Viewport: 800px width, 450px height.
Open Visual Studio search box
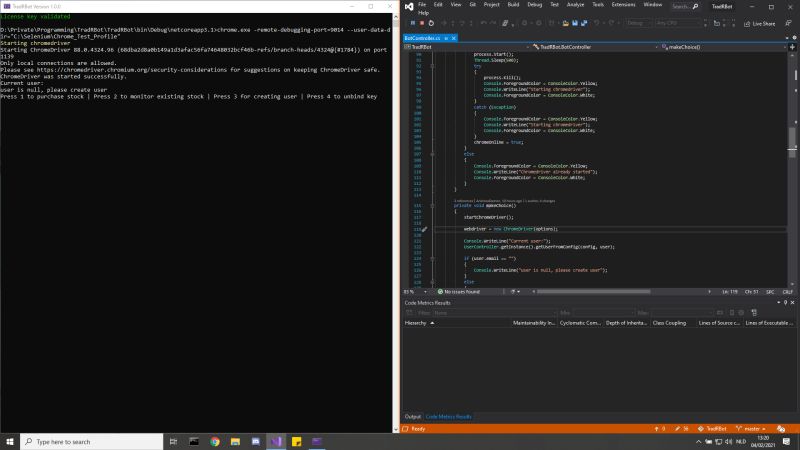pyautogui.click(x=685, y=6)
